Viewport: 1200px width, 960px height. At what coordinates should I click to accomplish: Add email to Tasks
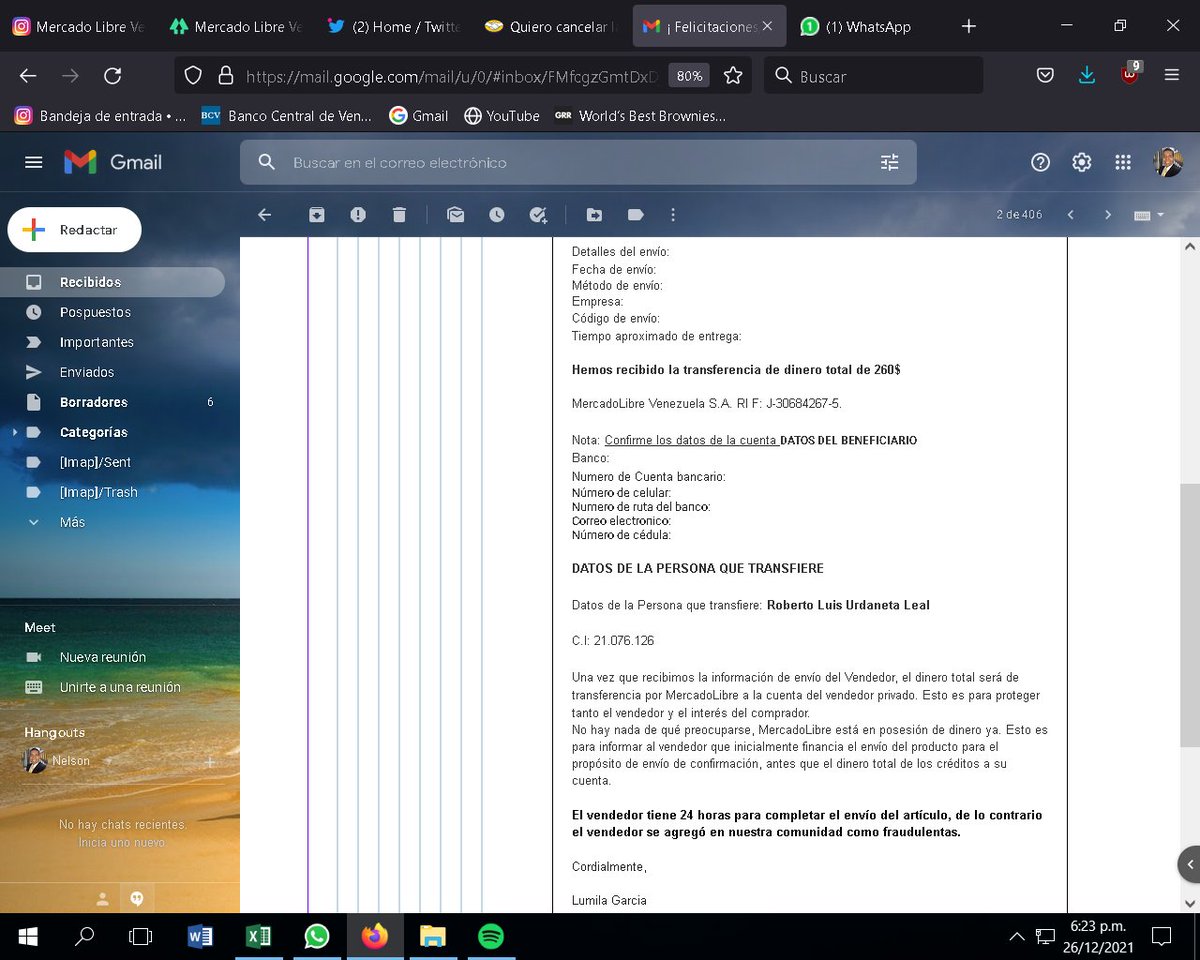pyautogui.click(x=538, y=214)
